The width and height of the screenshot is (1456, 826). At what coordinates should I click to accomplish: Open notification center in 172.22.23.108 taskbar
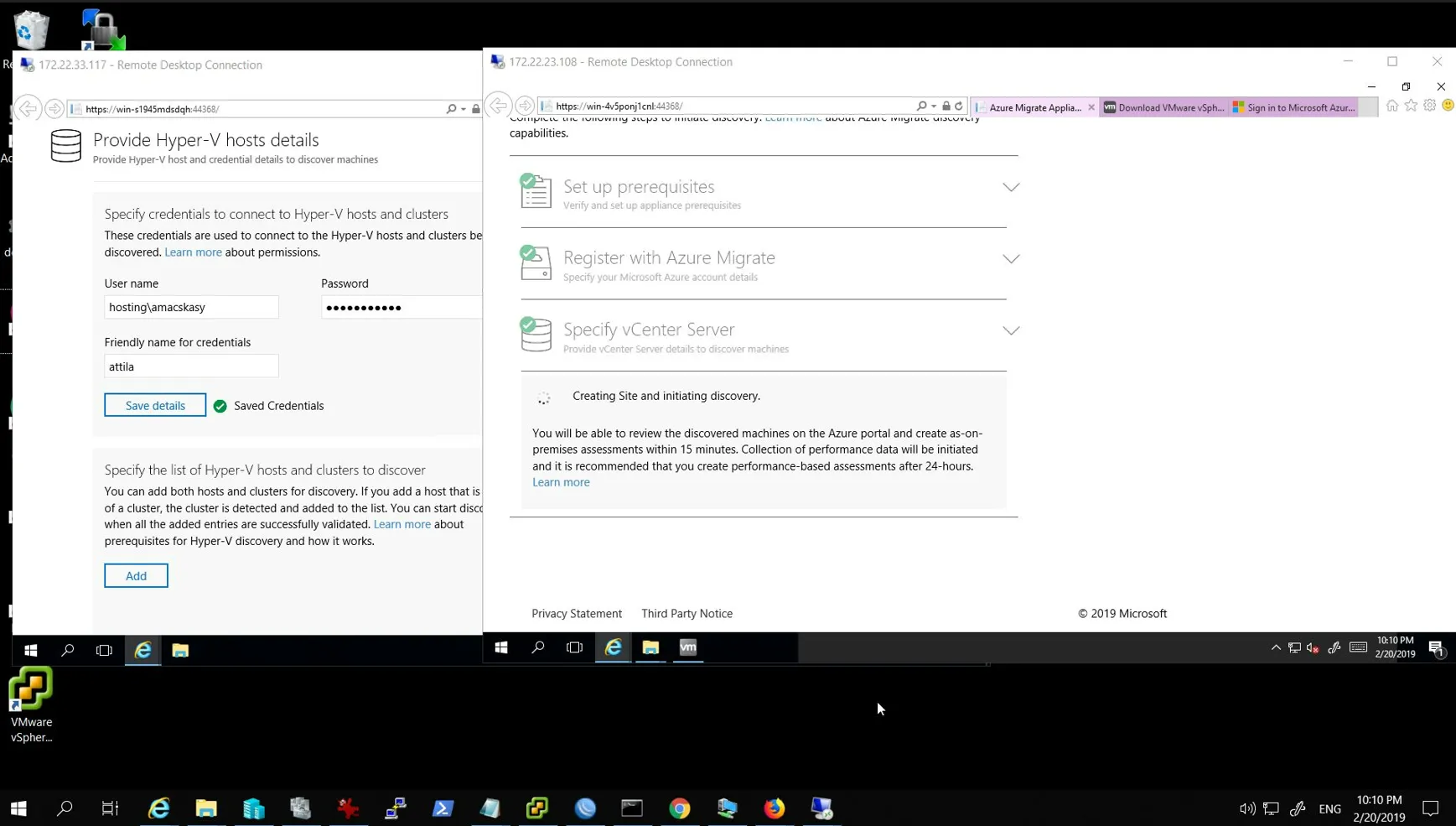[1437, 648]
